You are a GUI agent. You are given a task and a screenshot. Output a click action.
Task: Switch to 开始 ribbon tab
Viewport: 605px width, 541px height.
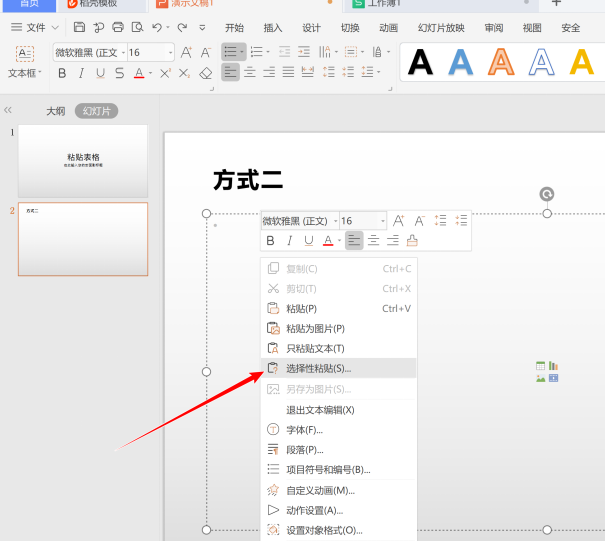point(234,28)
